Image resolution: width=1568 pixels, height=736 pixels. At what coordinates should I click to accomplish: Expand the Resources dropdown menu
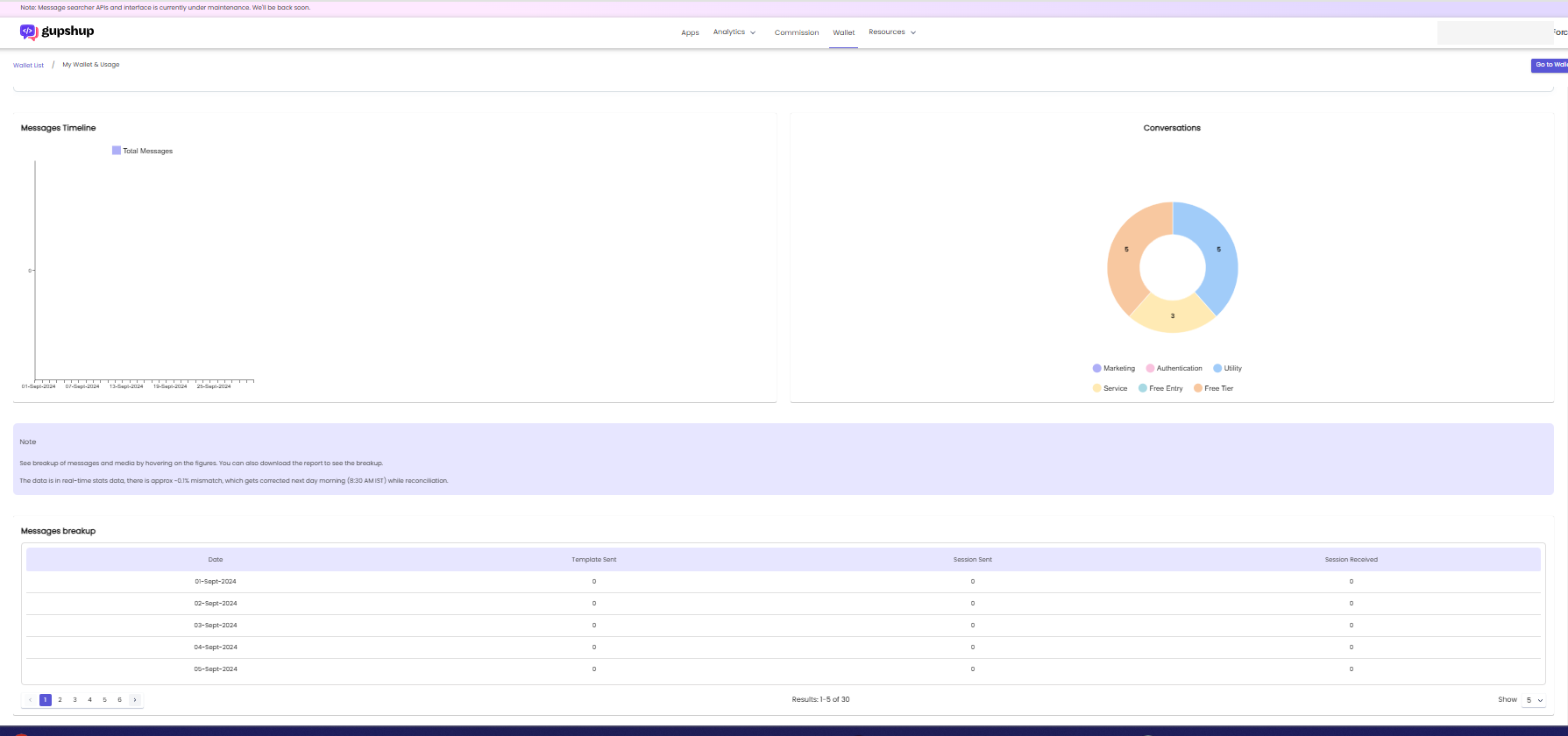[892, 32]
